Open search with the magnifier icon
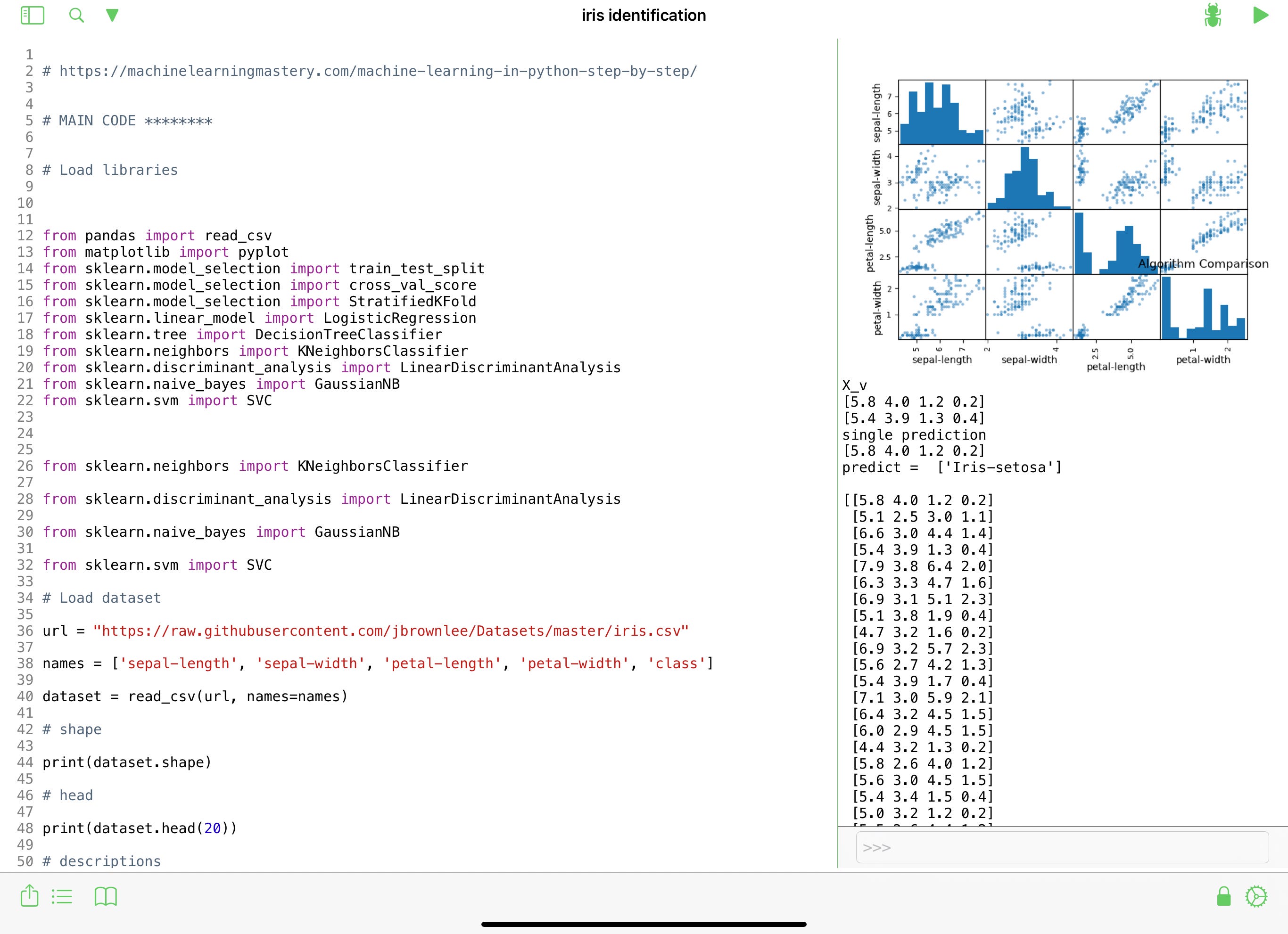The width and height of the screenshot is (1288, 934). click(76, 16)
